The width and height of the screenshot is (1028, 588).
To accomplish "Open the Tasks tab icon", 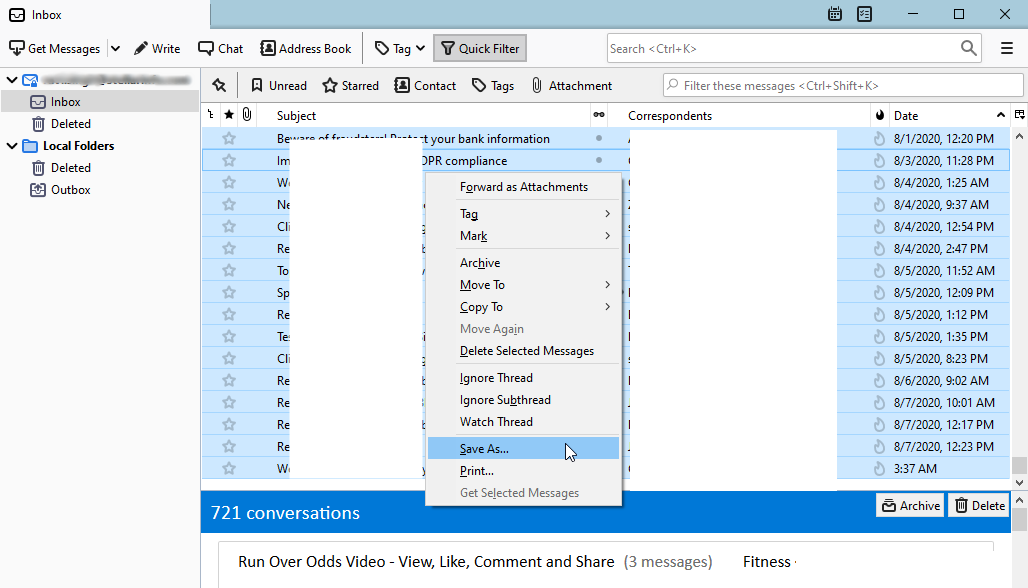I will (x=864, y=14).
